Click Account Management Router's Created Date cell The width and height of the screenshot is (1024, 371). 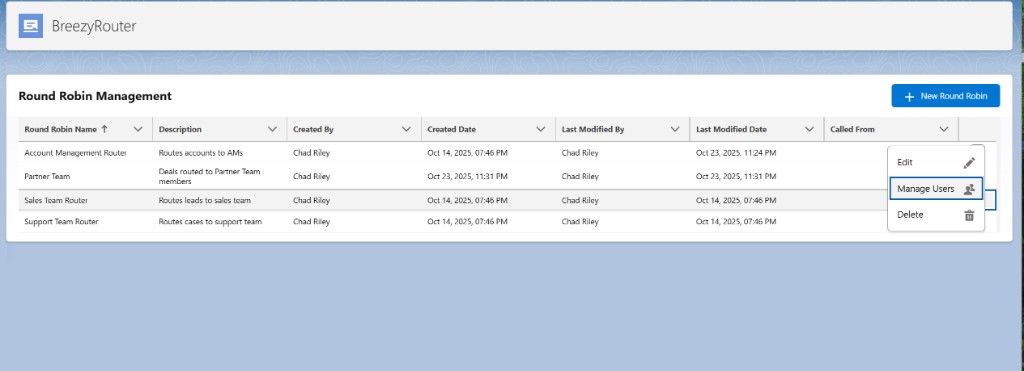pyautogui.click(x=468, y=153)
